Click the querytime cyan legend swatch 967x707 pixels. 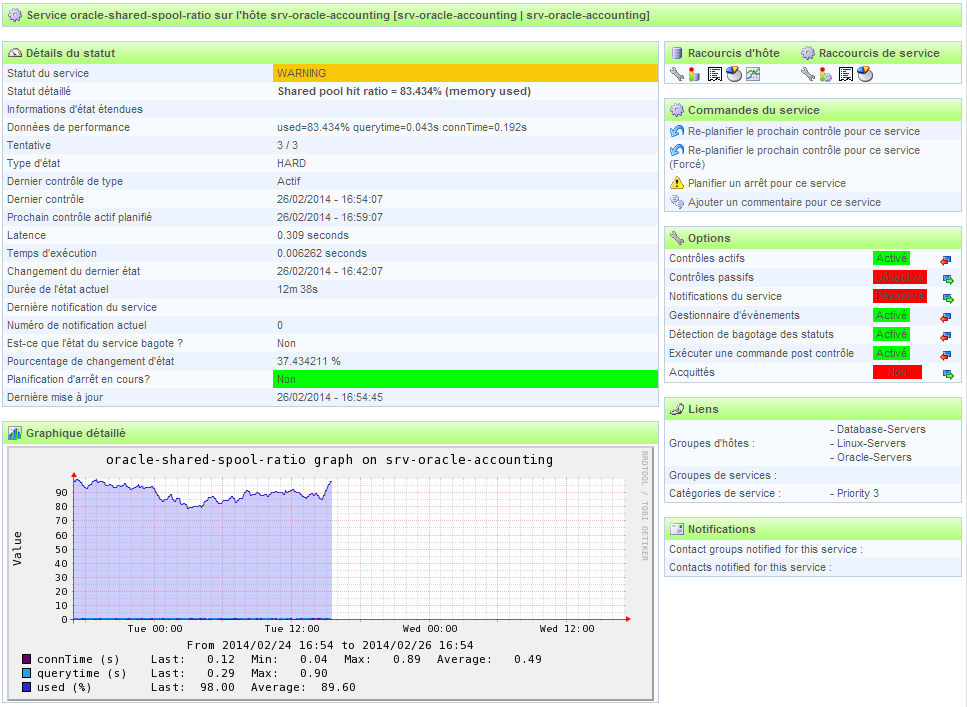point(27,673)
